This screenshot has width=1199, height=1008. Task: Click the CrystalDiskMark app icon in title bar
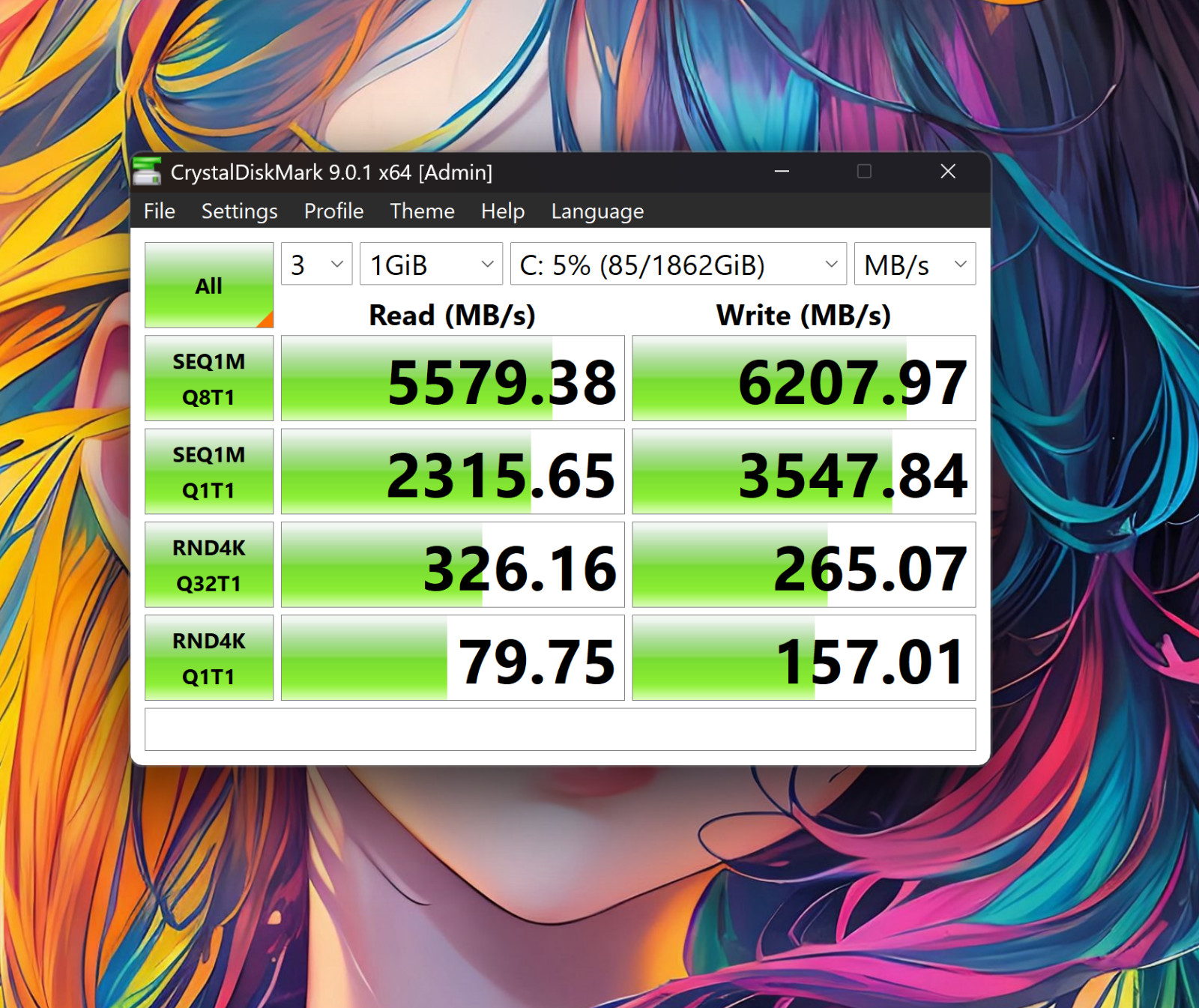click(x=147, y=172)
